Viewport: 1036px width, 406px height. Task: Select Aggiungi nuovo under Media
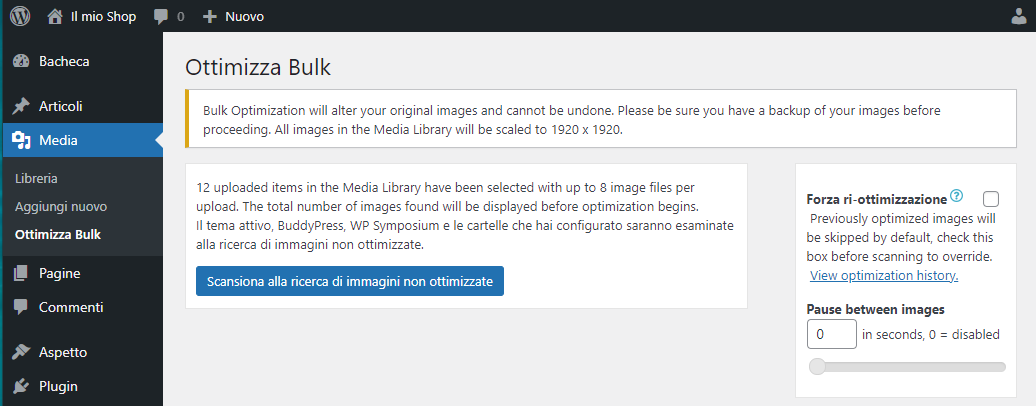(x=61, y=206)
